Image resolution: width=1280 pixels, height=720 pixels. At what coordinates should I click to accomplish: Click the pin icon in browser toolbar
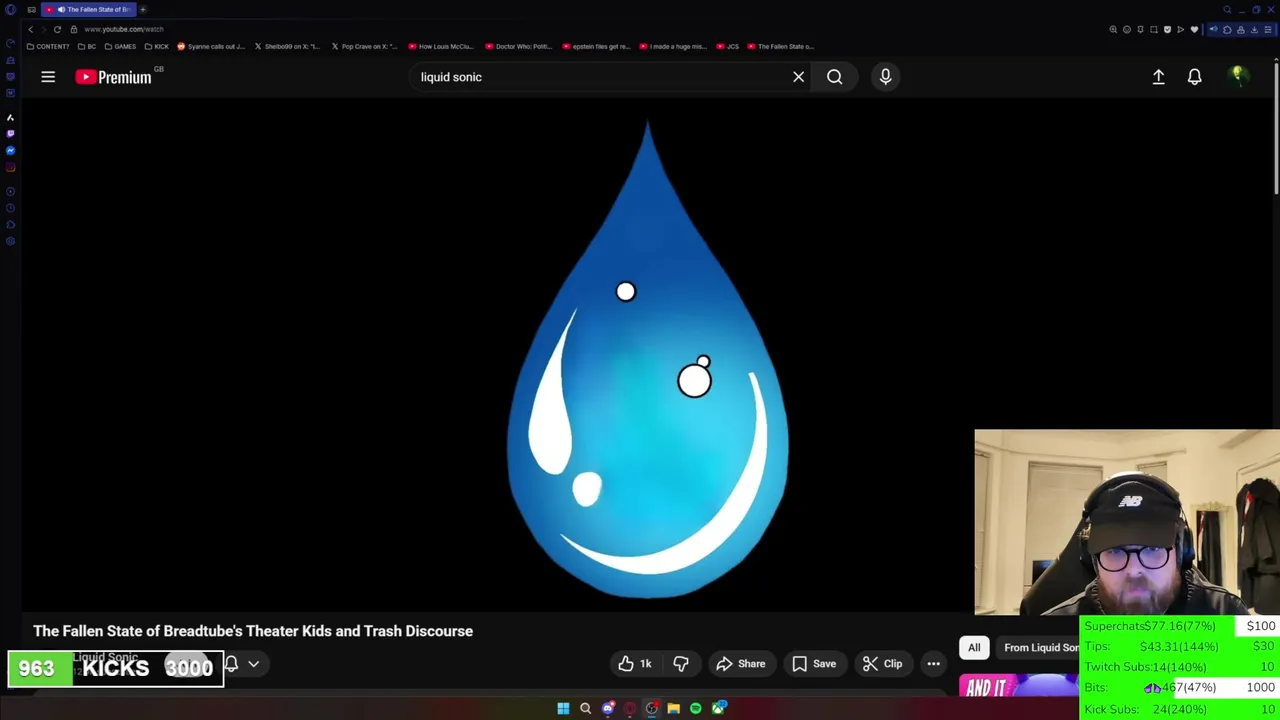point(1140,29)
